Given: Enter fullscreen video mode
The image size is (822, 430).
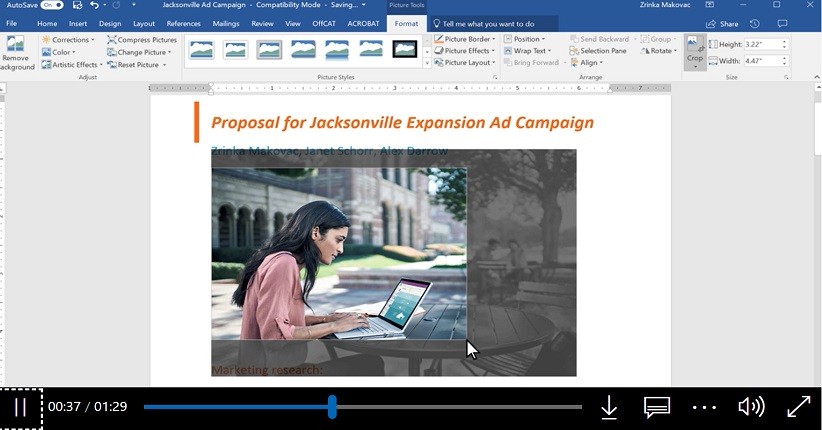Looking at the screenshot, I should point(798,407).
